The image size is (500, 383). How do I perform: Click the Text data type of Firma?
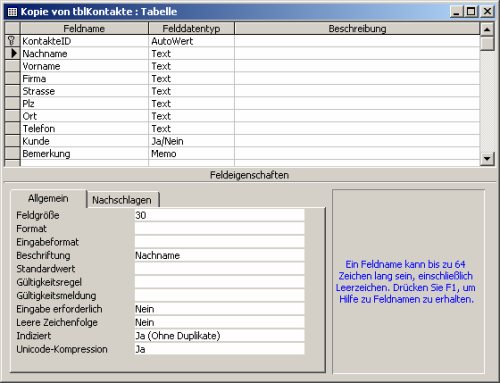click(x=191, y=79)
